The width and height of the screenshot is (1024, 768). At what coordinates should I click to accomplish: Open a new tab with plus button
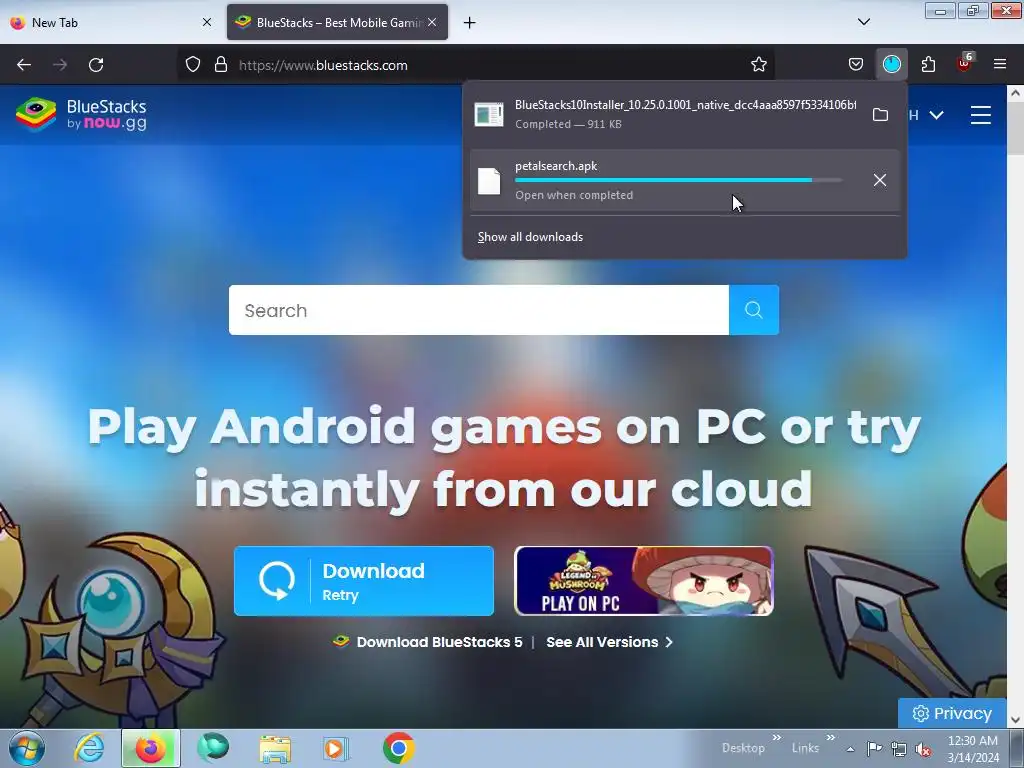pyautogui.click(x=470, y=23)
